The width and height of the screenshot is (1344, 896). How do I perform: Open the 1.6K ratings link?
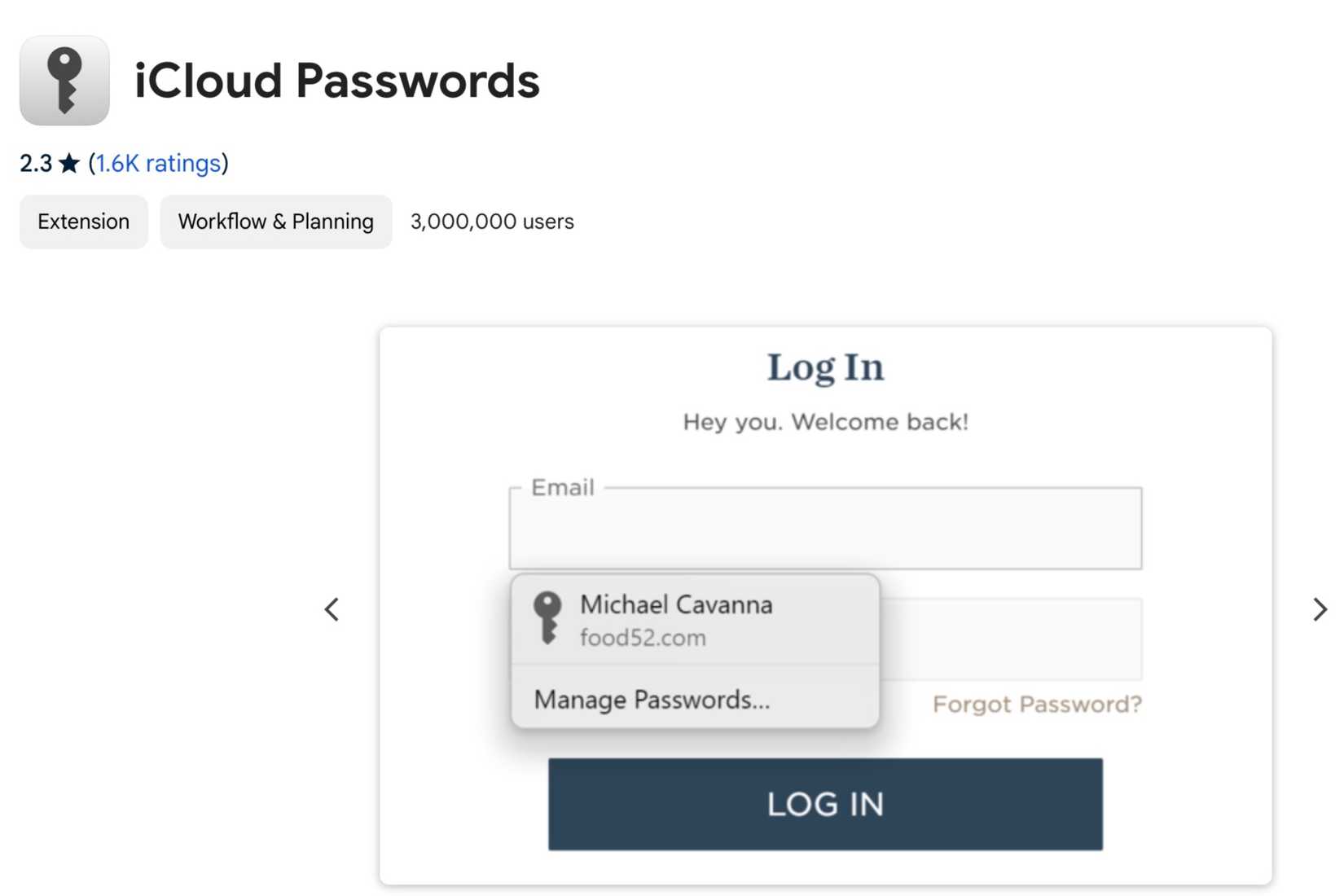pos(158,163)
